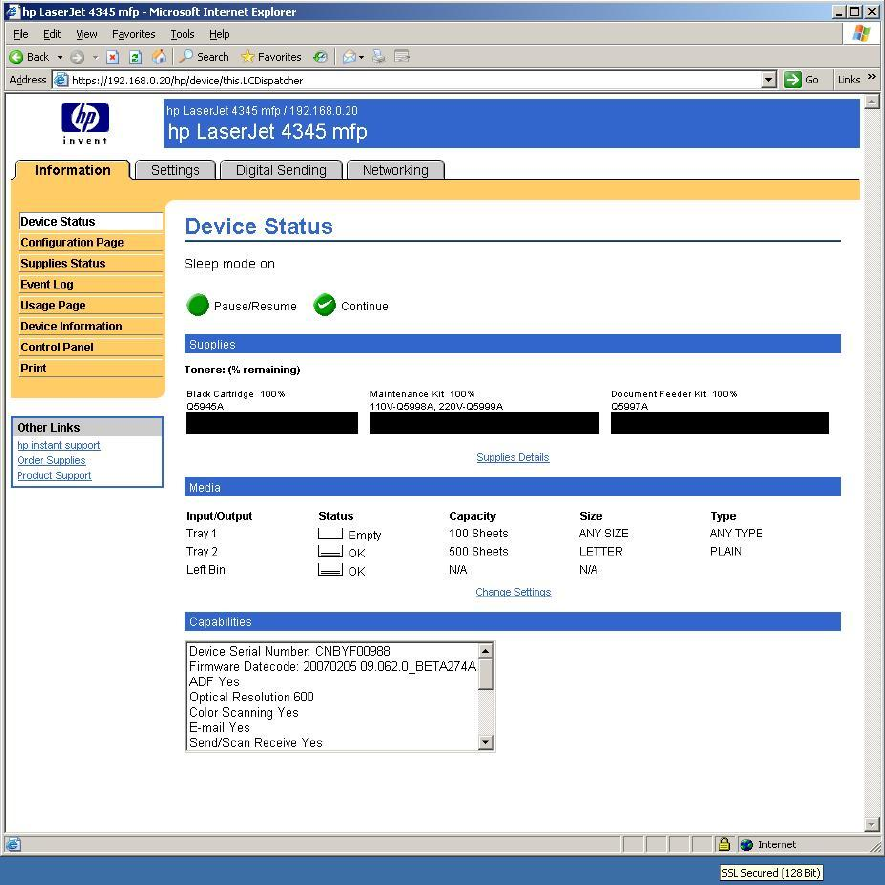The image size is (885, 885).
Task: Click the address URL field
Action: (415, 80)
